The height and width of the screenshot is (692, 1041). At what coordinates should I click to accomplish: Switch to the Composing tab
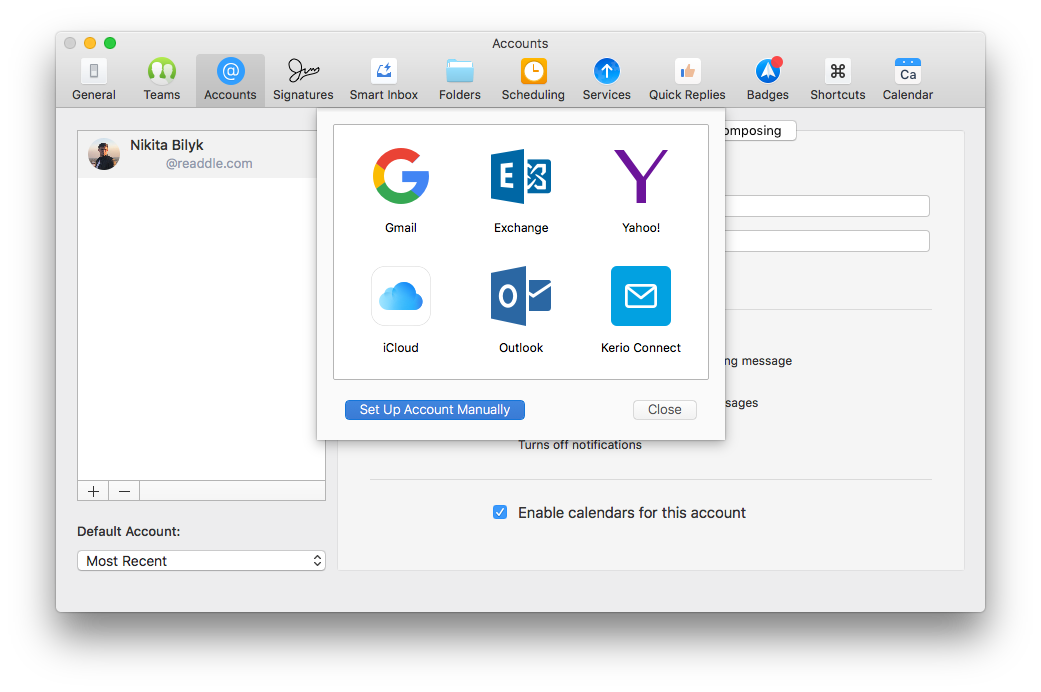point(755,130)
